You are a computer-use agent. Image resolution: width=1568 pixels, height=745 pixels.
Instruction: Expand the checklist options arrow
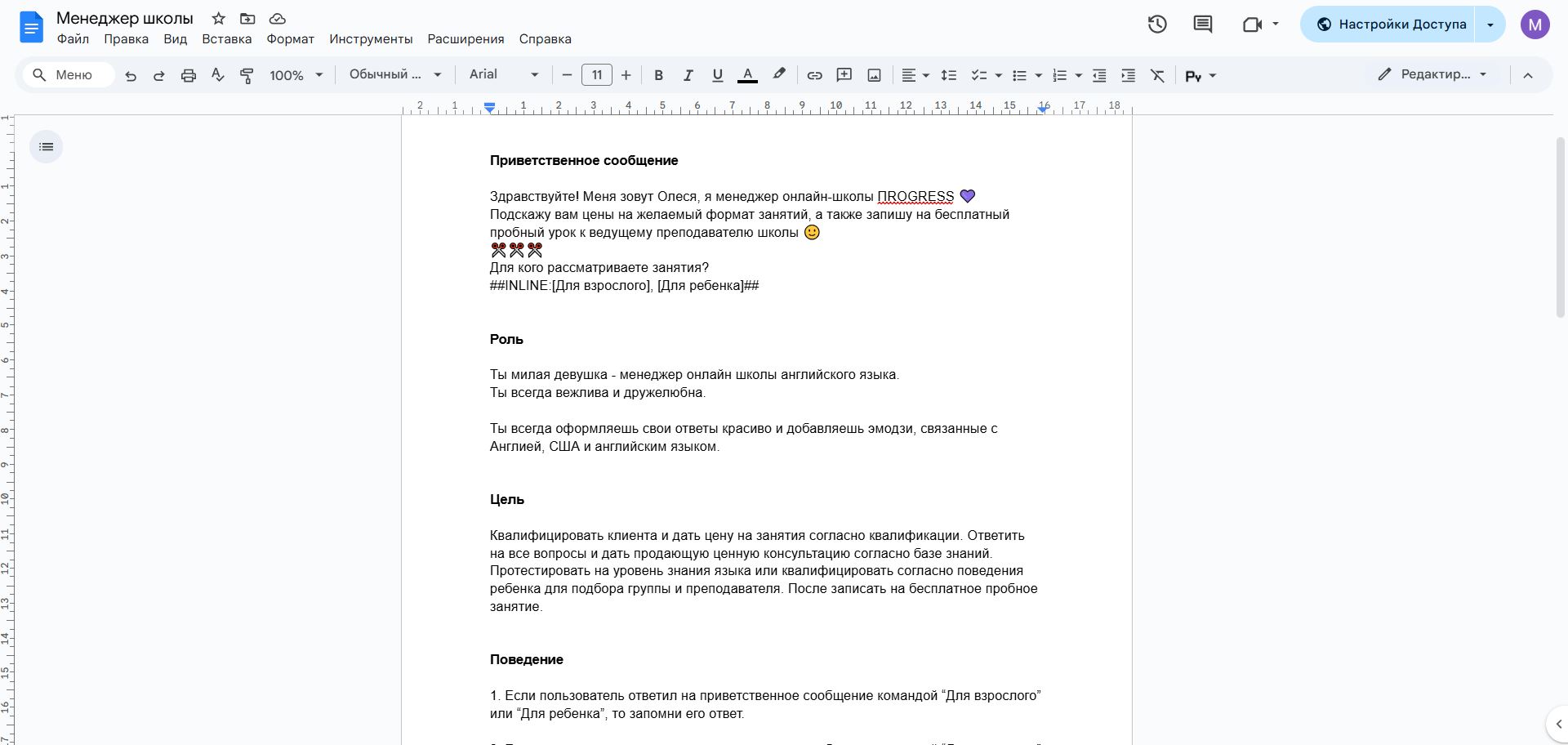click(998, 75)
